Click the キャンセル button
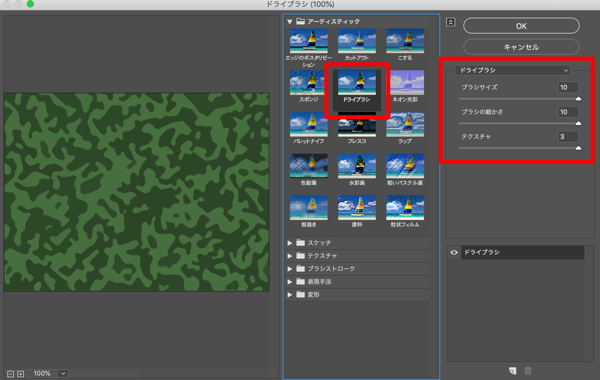 [521, 47]
